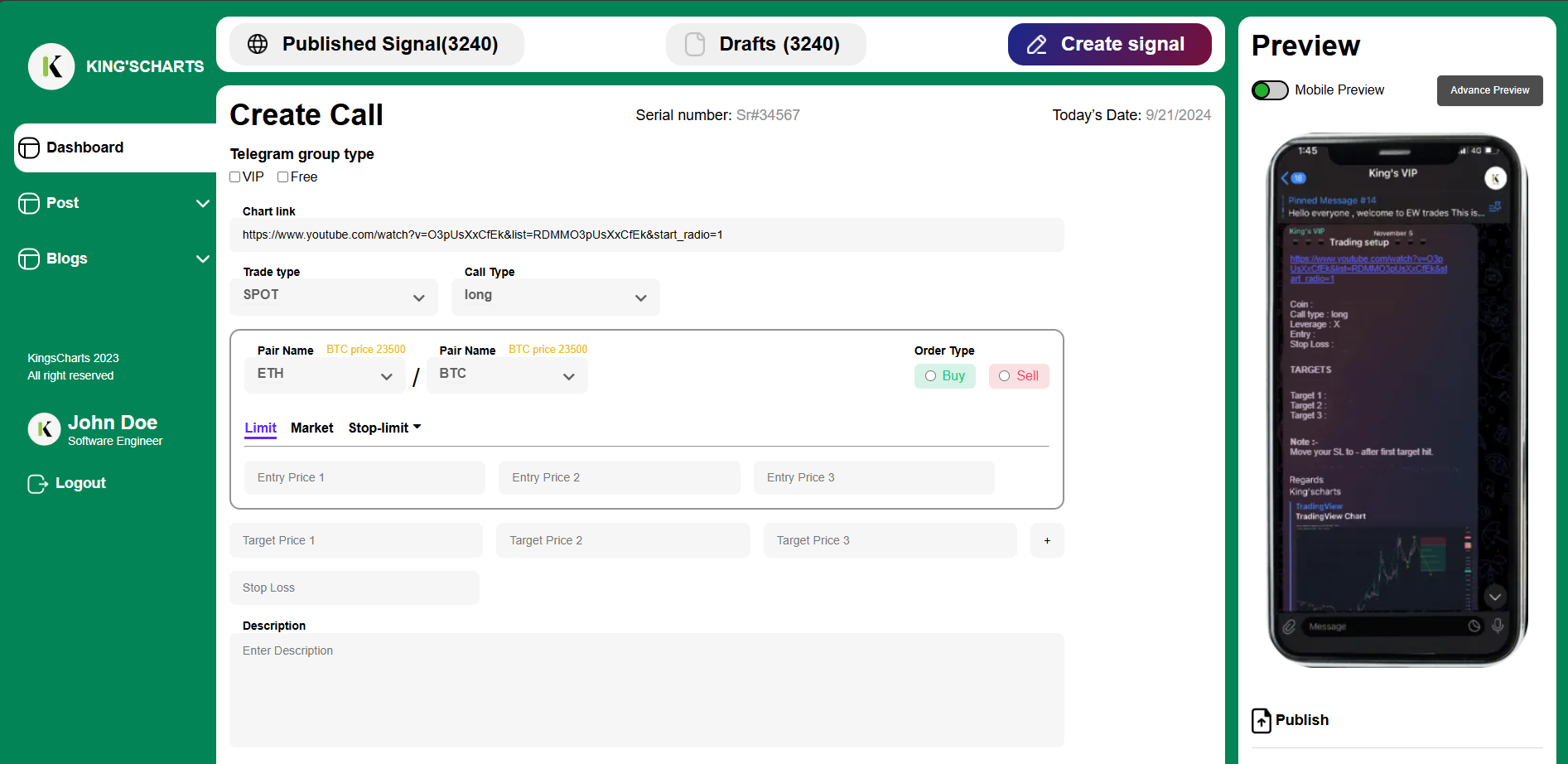
Task: Click the Entry Price 1 input field
Action: point(364,477)
